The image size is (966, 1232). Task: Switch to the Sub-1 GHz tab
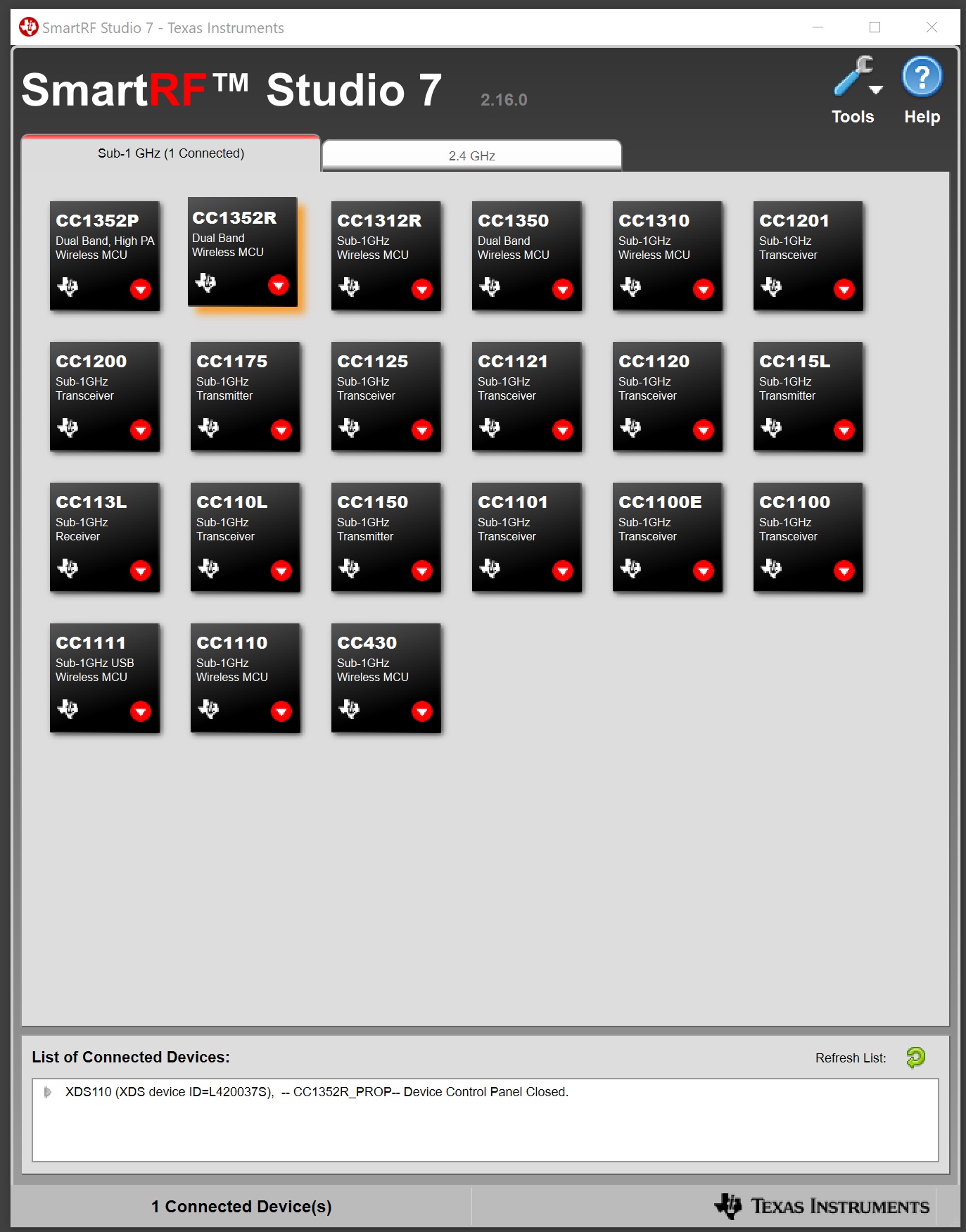click(x=171, y=153)
